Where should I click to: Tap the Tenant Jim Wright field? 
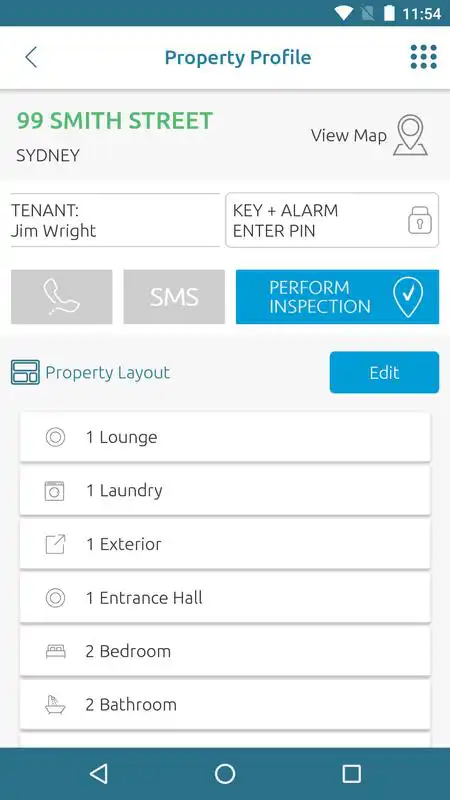115,220
